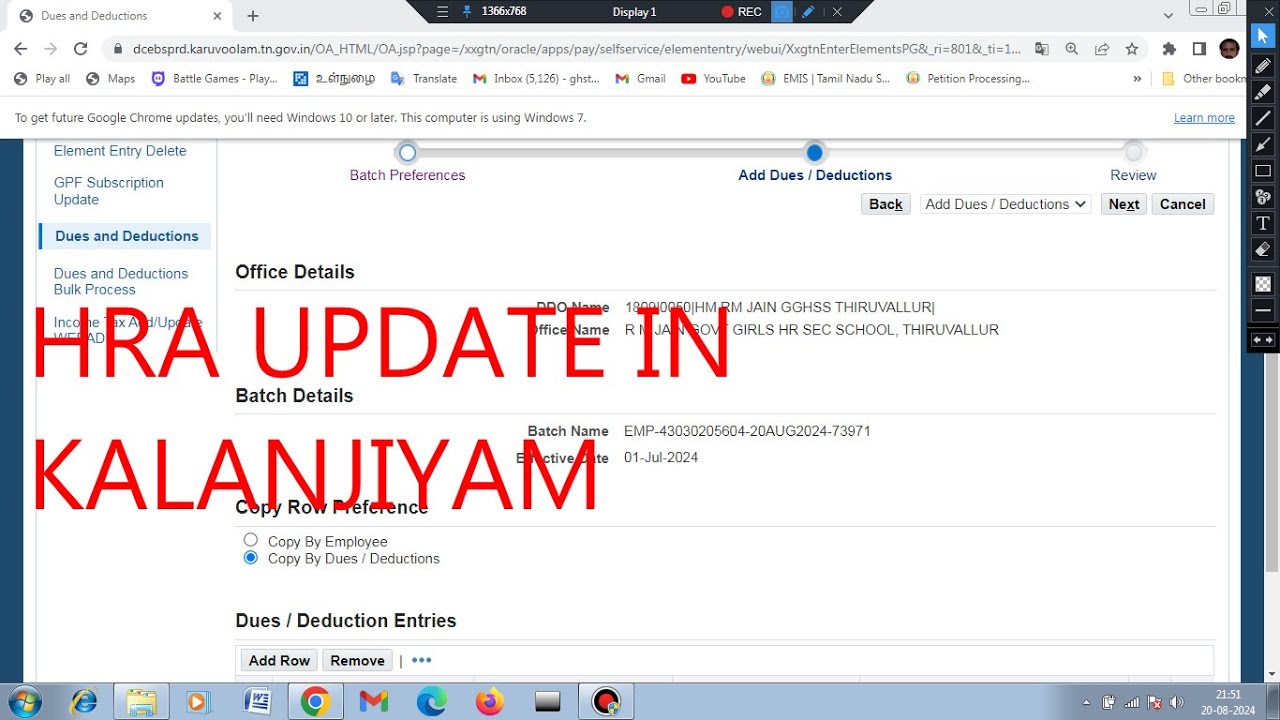1280x720 pixels.
Task: Click the Next button
Action: point(1124,204)
